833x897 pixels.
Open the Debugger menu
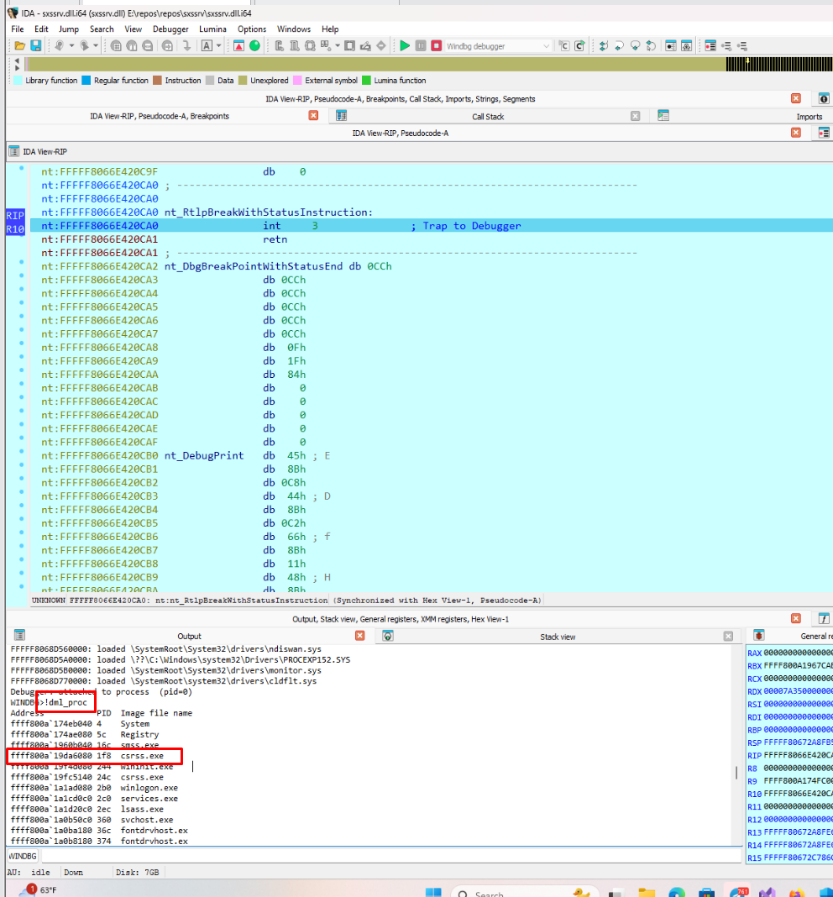coord(170,29)
